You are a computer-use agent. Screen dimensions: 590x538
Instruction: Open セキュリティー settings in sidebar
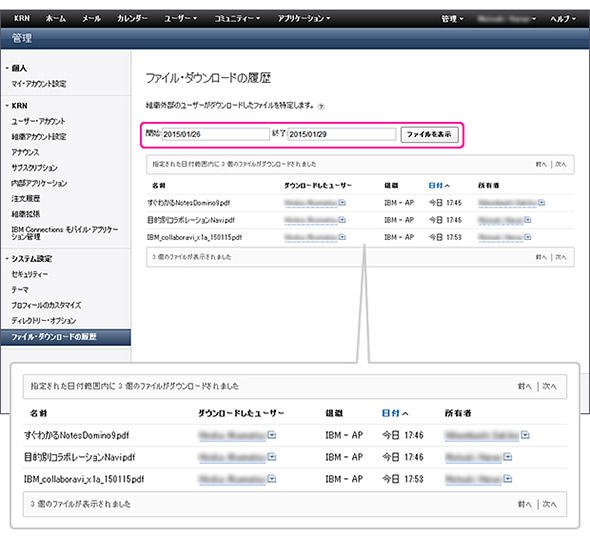pyautogui.click(x=30, y=274)
